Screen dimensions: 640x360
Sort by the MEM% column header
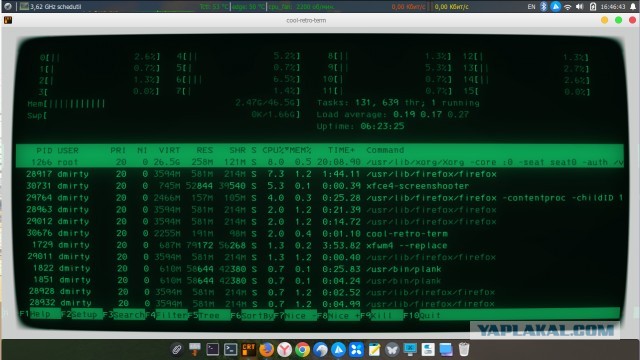(x=300, y=150)
